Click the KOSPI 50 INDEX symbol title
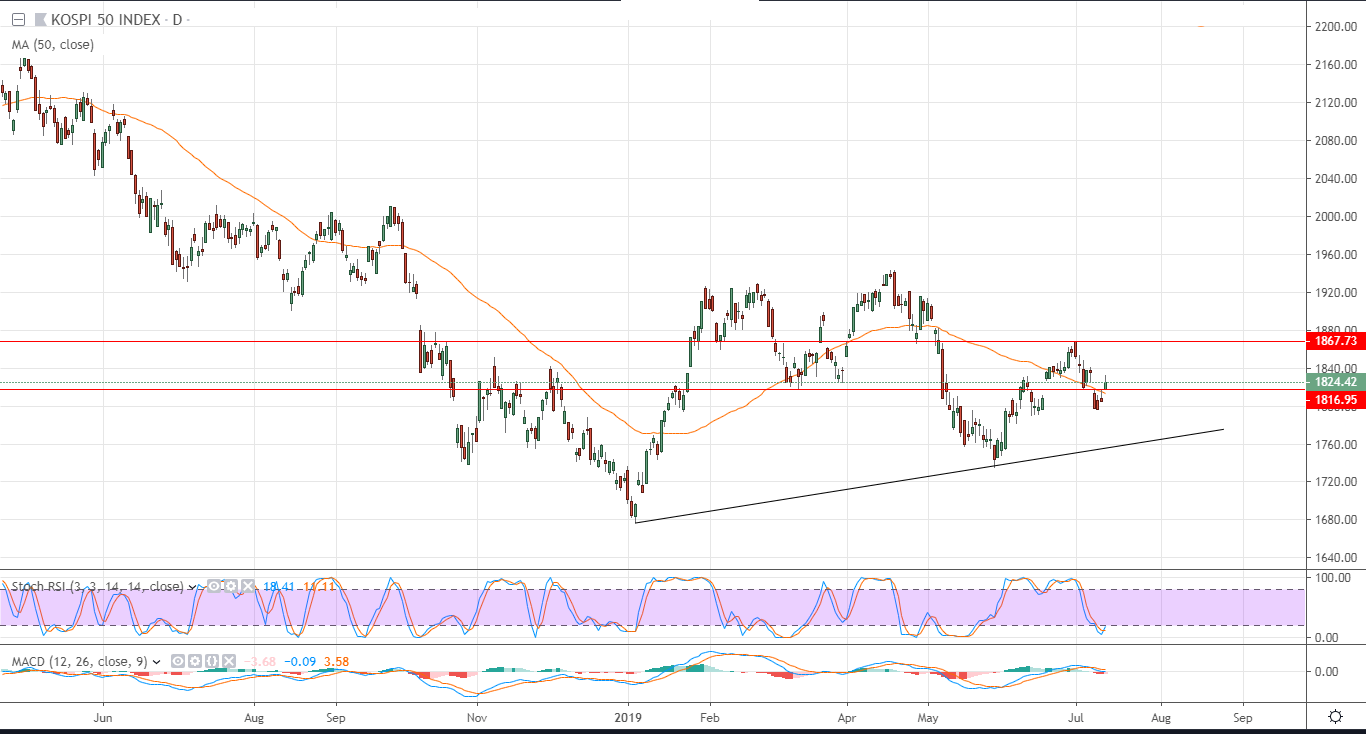 (106, 20)
